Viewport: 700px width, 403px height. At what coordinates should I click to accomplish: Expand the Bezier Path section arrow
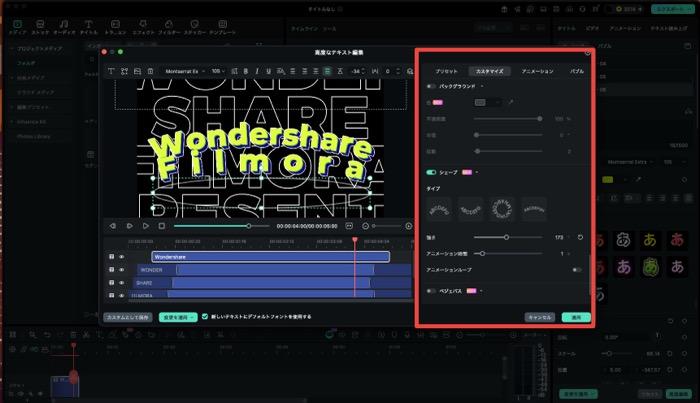click(481, 291)
